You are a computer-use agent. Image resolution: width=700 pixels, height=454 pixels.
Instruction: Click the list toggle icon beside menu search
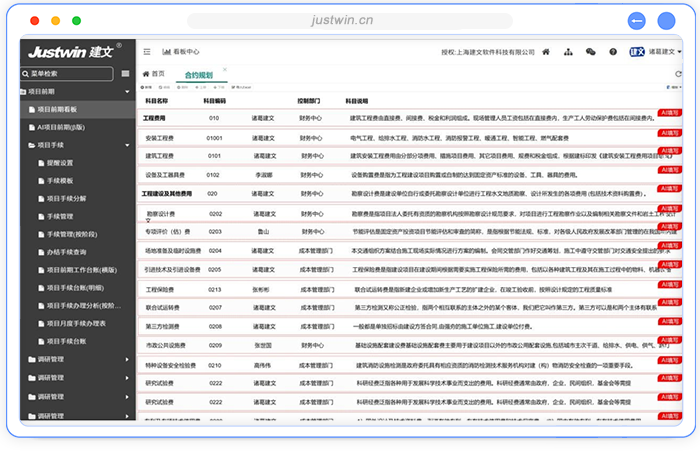125,73
